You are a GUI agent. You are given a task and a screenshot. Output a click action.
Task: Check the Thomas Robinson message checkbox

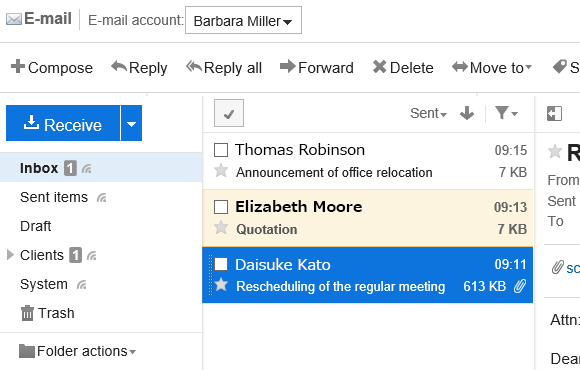click(221, 150)
